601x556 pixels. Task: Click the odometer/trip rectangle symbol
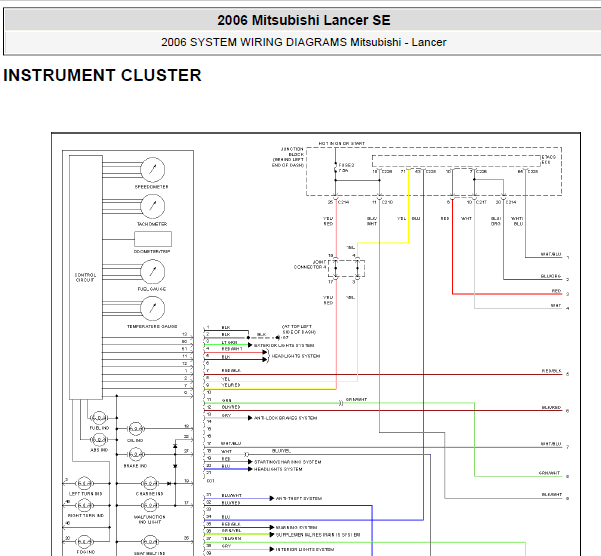click(x=153, y=239)
